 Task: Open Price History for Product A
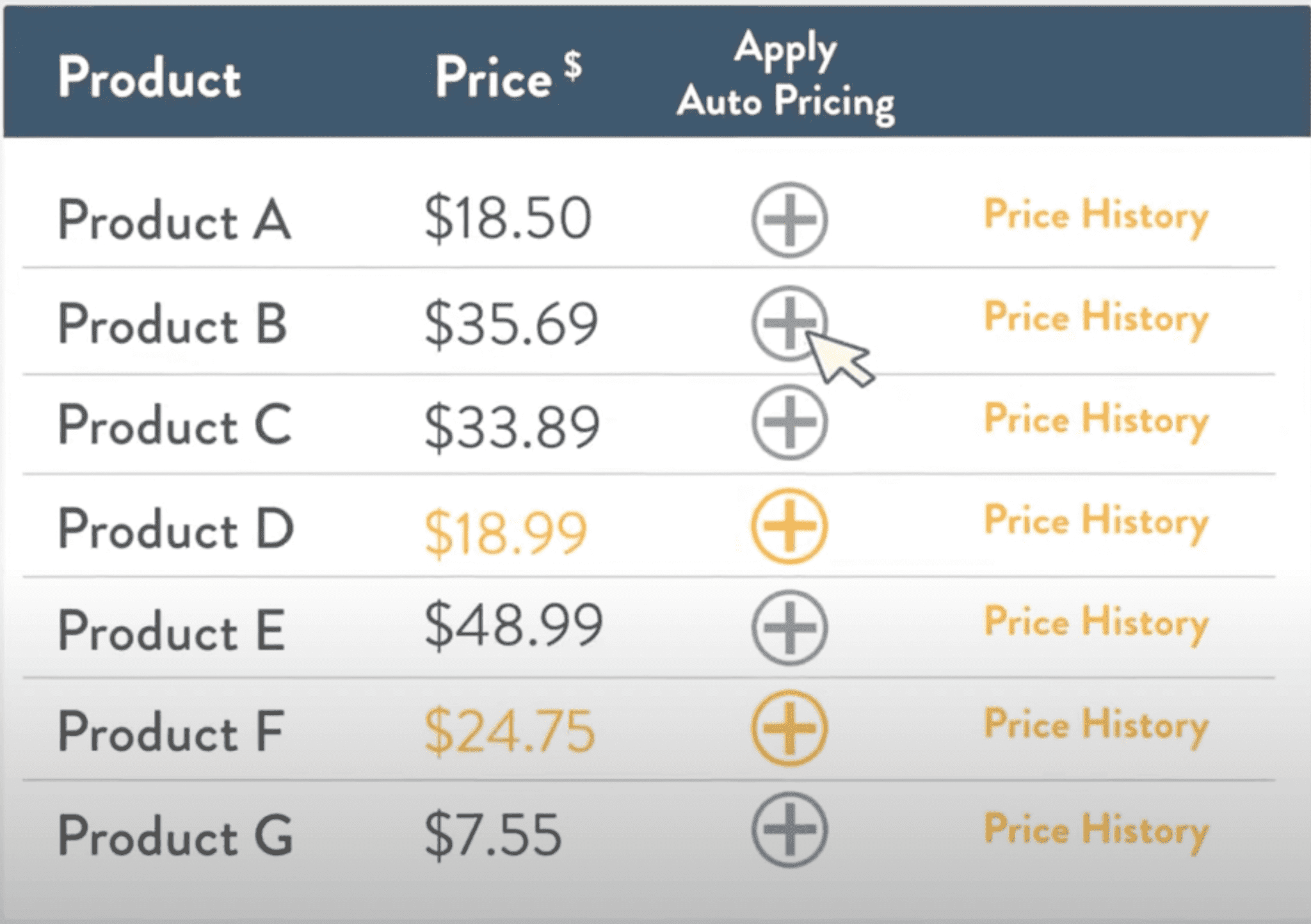click(1096, 216)
